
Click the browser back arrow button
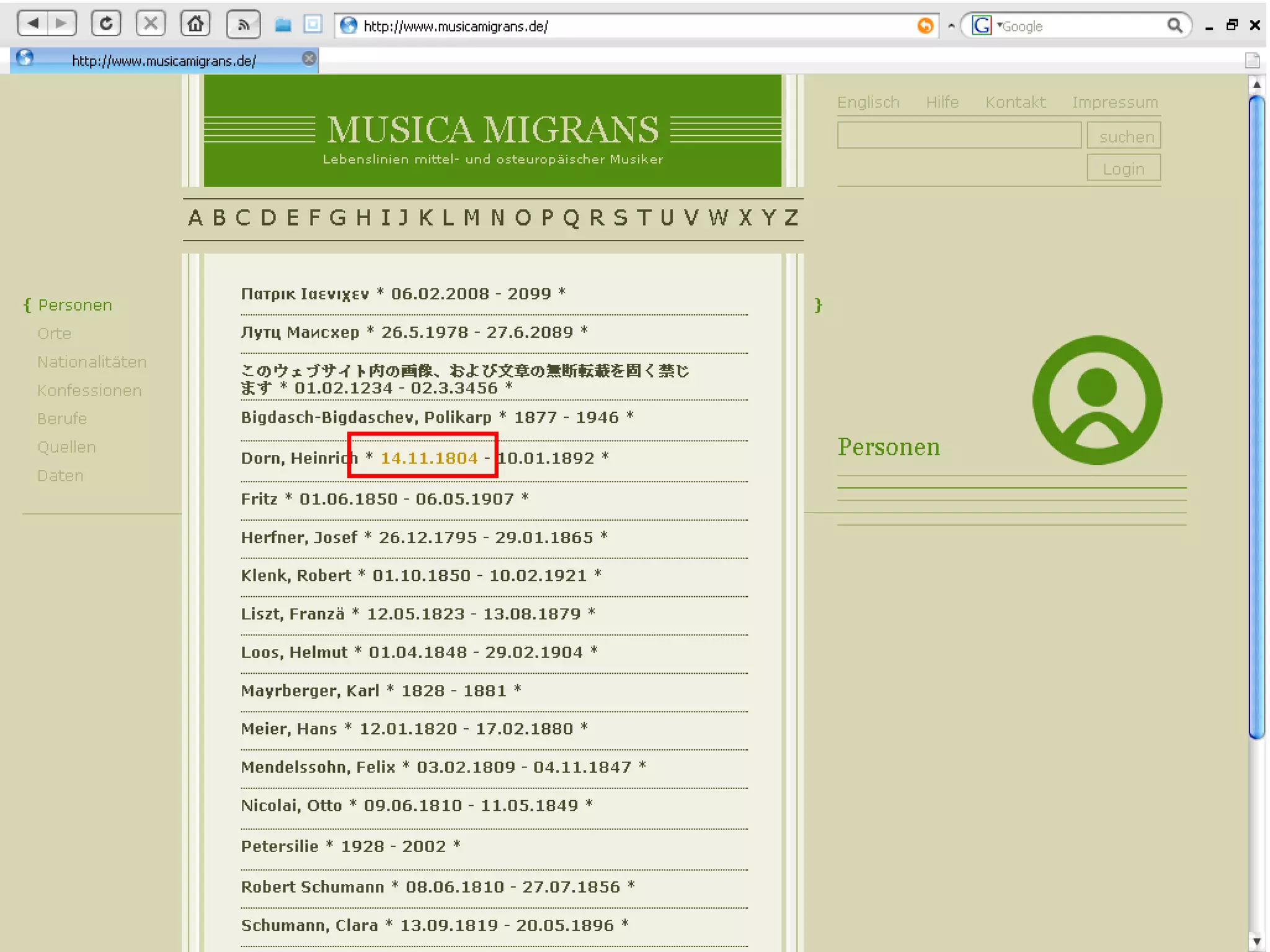[x=33, y=24]
